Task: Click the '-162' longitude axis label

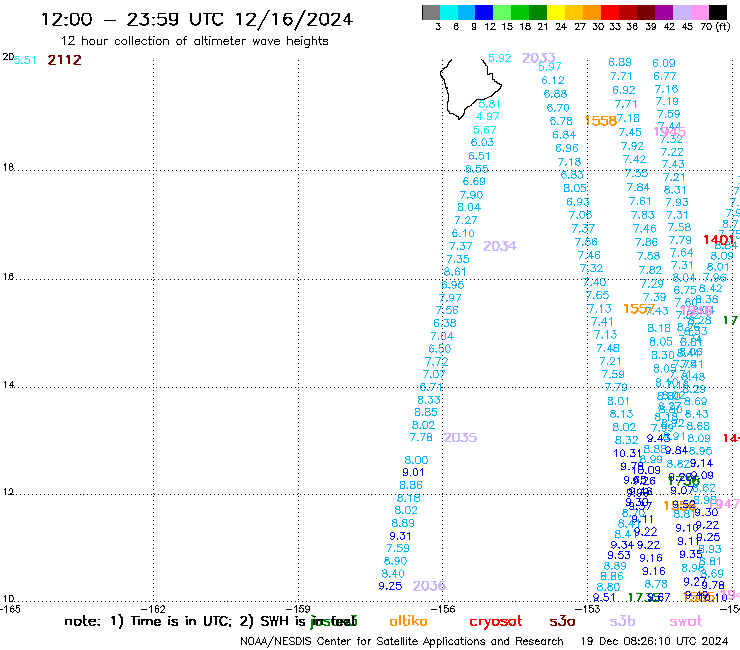Action: [155, 609]
